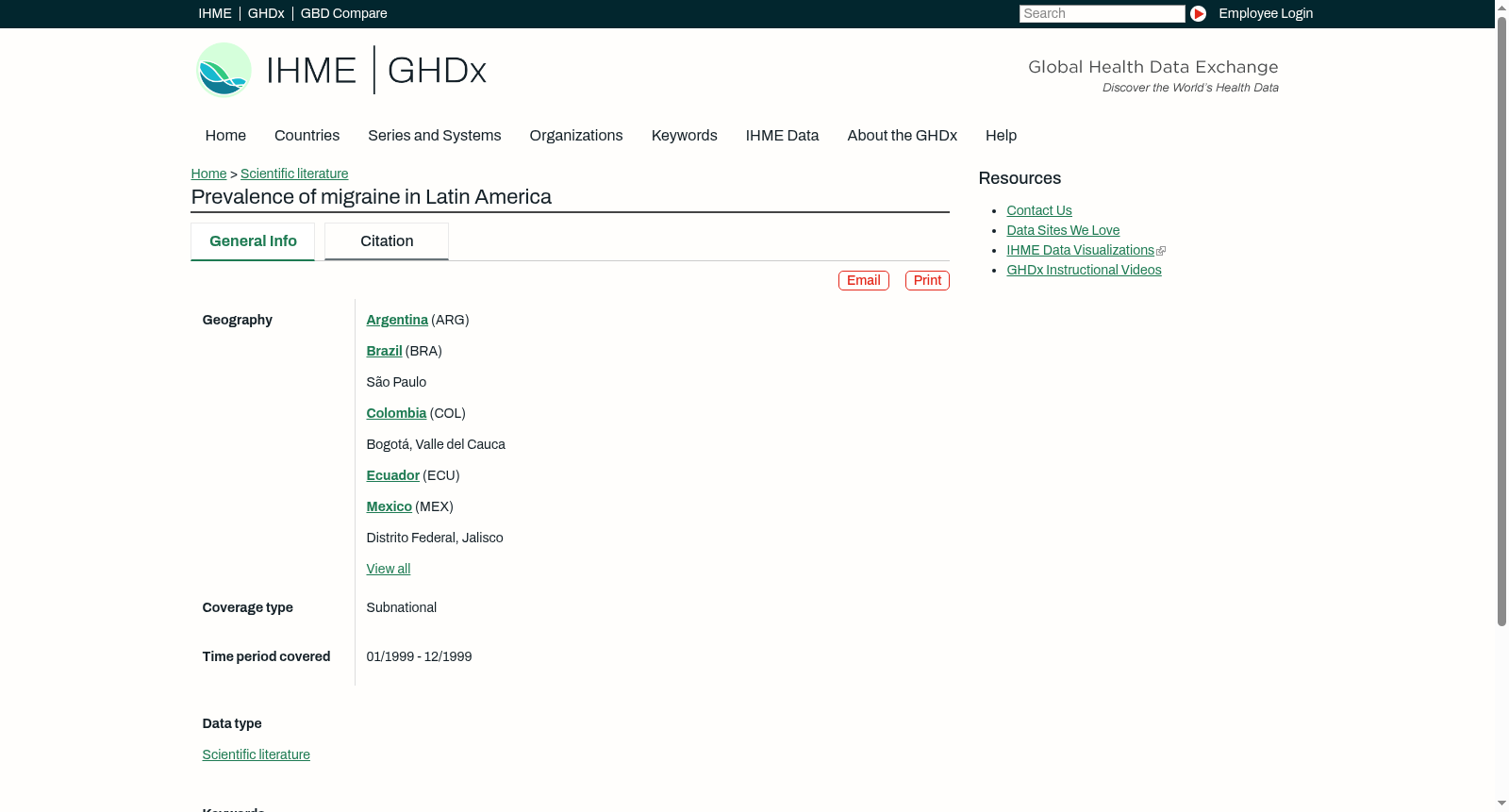This screenshot has height=812, width=1509.
Task: Open Data Sites We Love link
Action: (x=1063, y=230)
